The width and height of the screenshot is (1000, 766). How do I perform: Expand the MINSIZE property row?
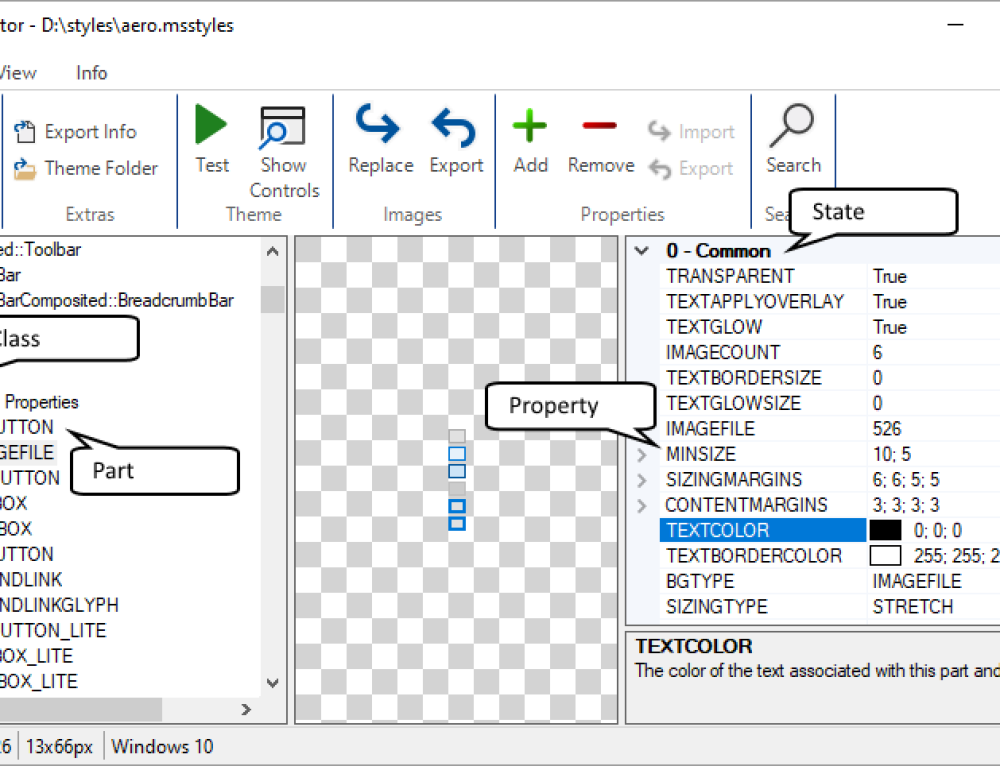641,455
